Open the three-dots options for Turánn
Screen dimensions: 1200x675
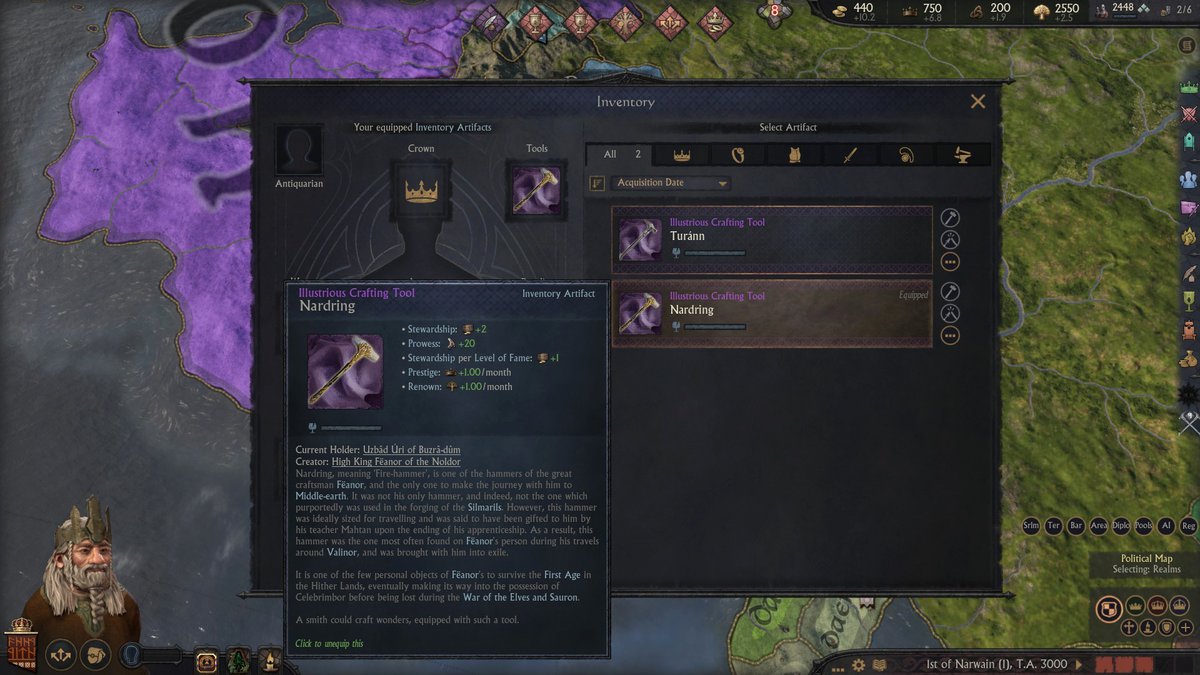950,261
